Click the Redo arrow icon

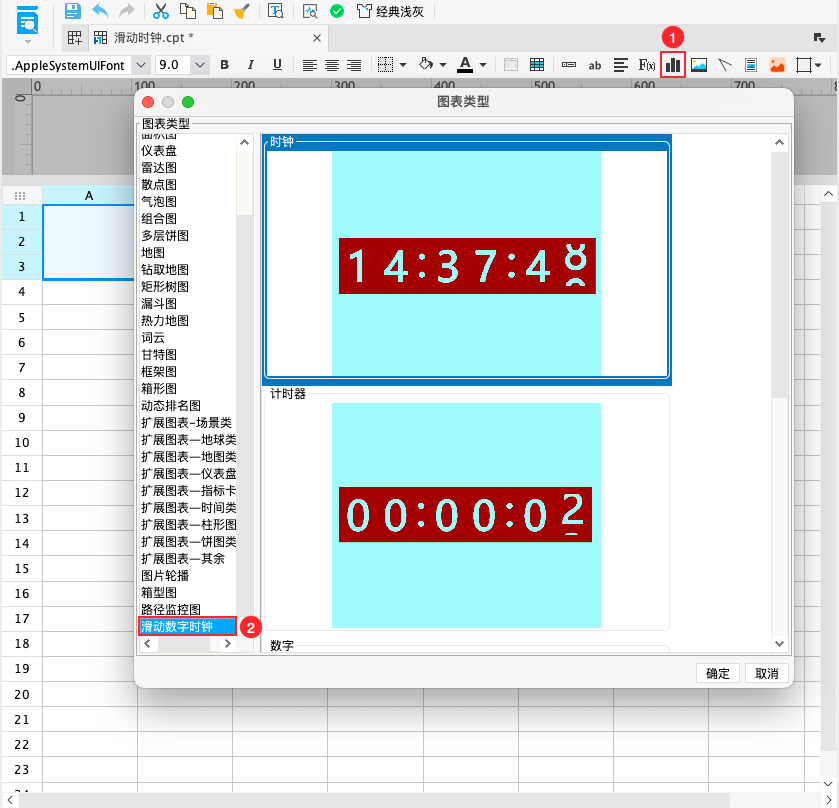coord(126,11)
